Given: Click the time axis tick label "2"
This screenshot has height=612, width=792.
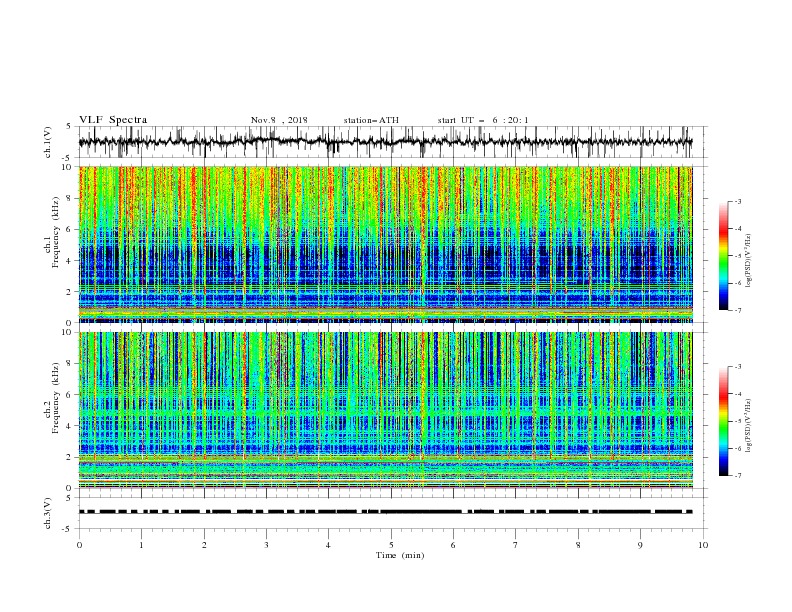Looking at the screenshot, I should [204, 545].
